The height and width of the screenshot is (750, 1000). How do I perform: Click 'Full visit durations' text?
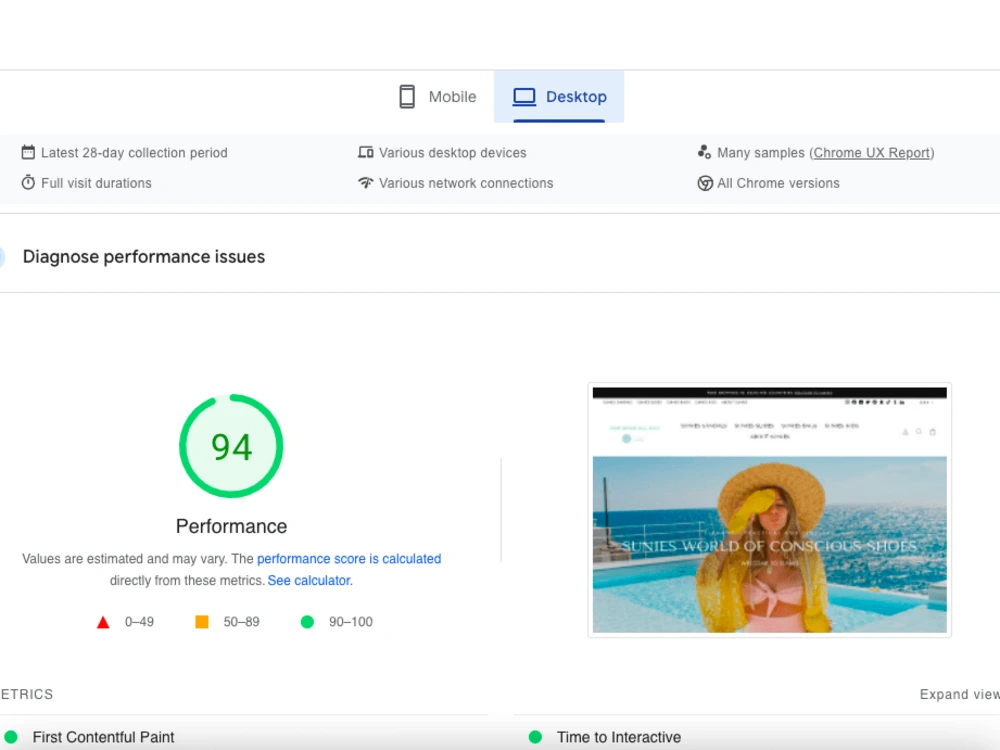click(96, 183)
